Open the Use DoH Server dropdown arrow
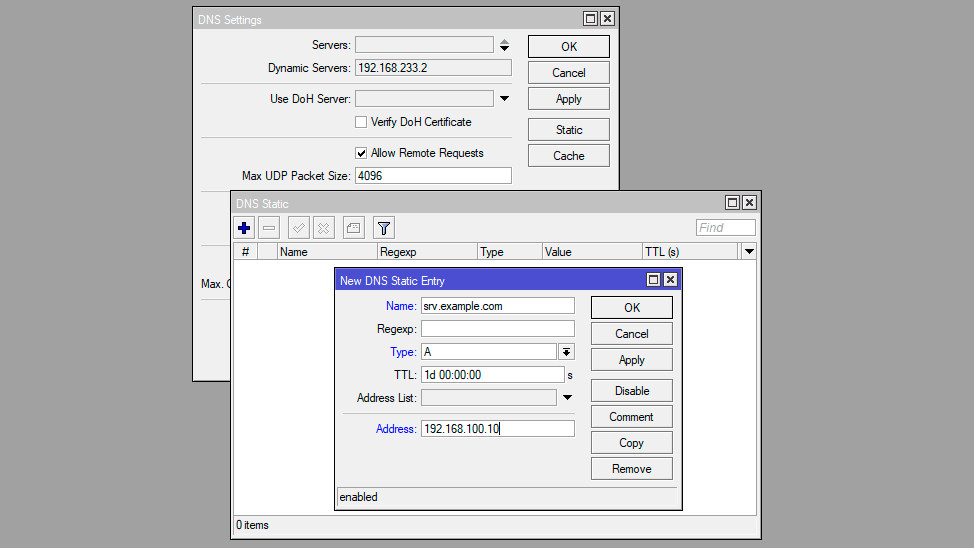The image size is (974, 548). [x=504, y=99]
